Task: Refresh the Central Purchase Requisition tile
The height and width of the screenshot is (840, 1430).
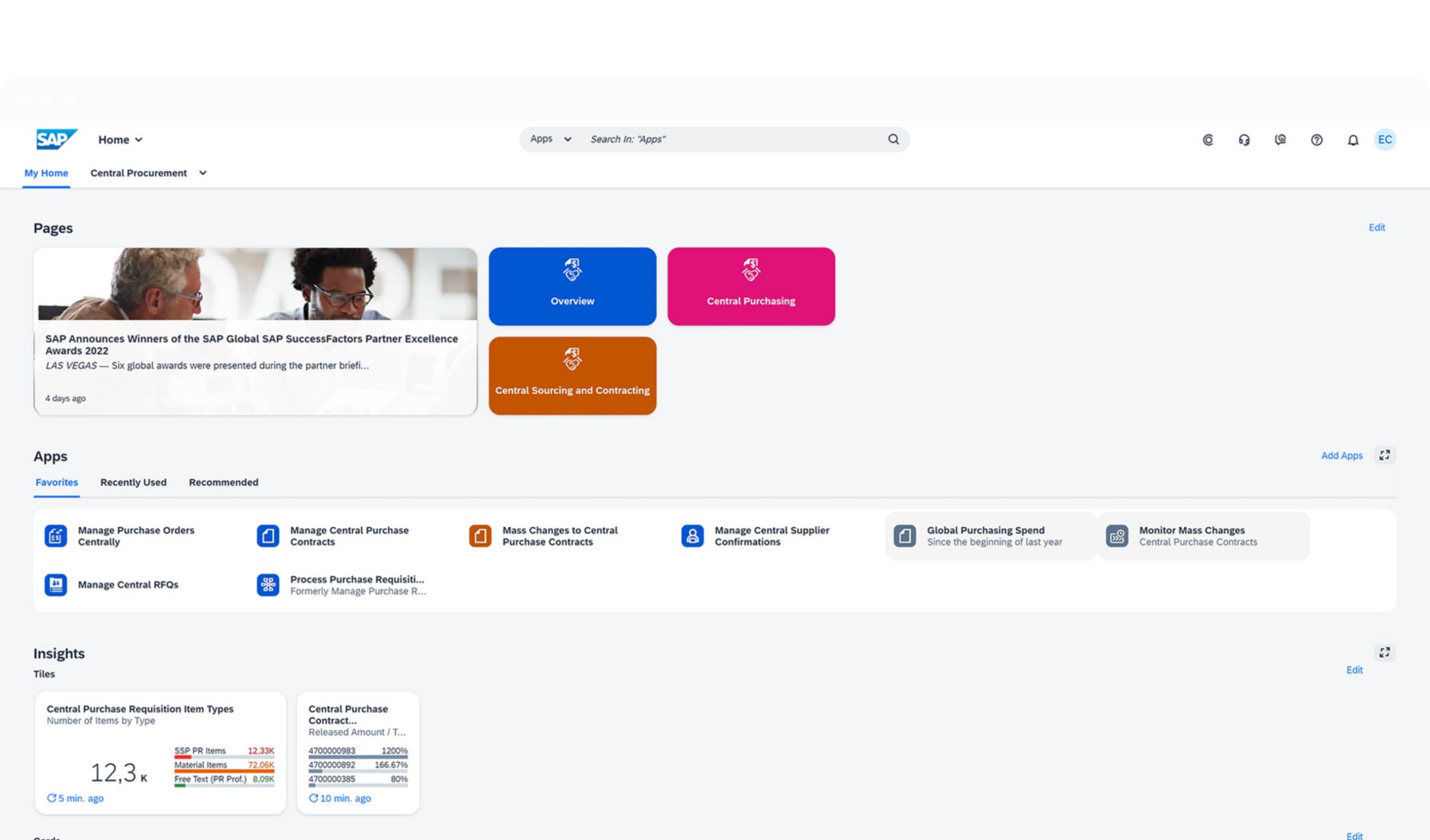Action: (x=52, y=798)
